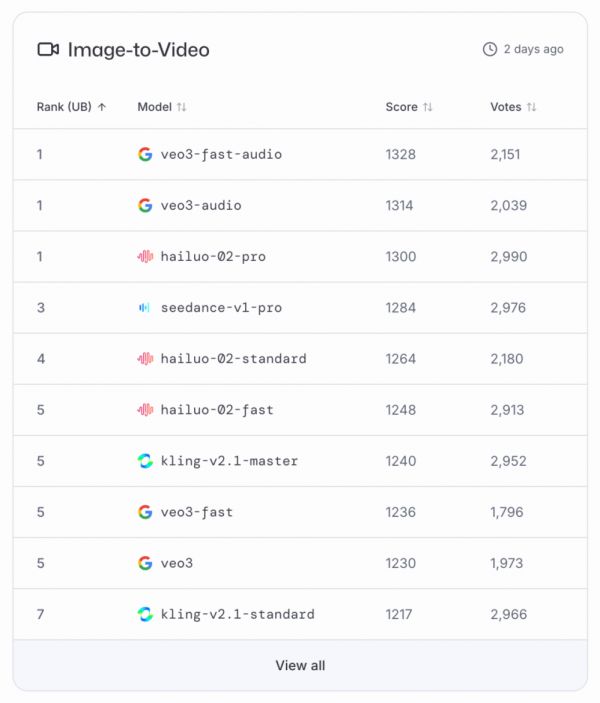Viewport: 600px width, 703px height.
Task: Click the video camera icon beside Image-to-Video
Action: [48, 49]
